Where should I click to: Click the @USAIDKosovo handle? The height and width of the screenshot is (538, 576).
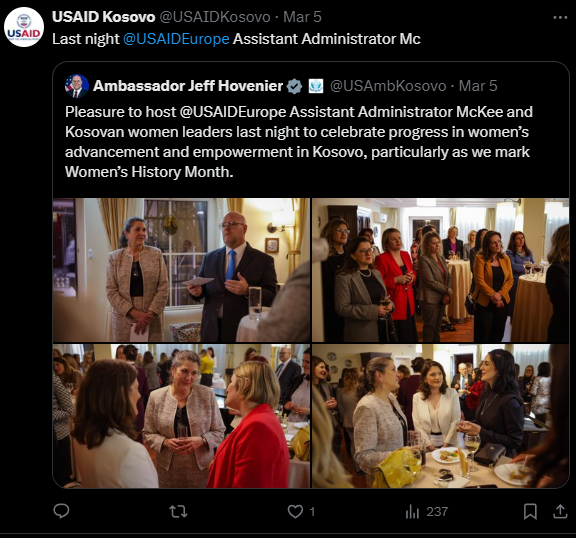[x=215, y=17]
